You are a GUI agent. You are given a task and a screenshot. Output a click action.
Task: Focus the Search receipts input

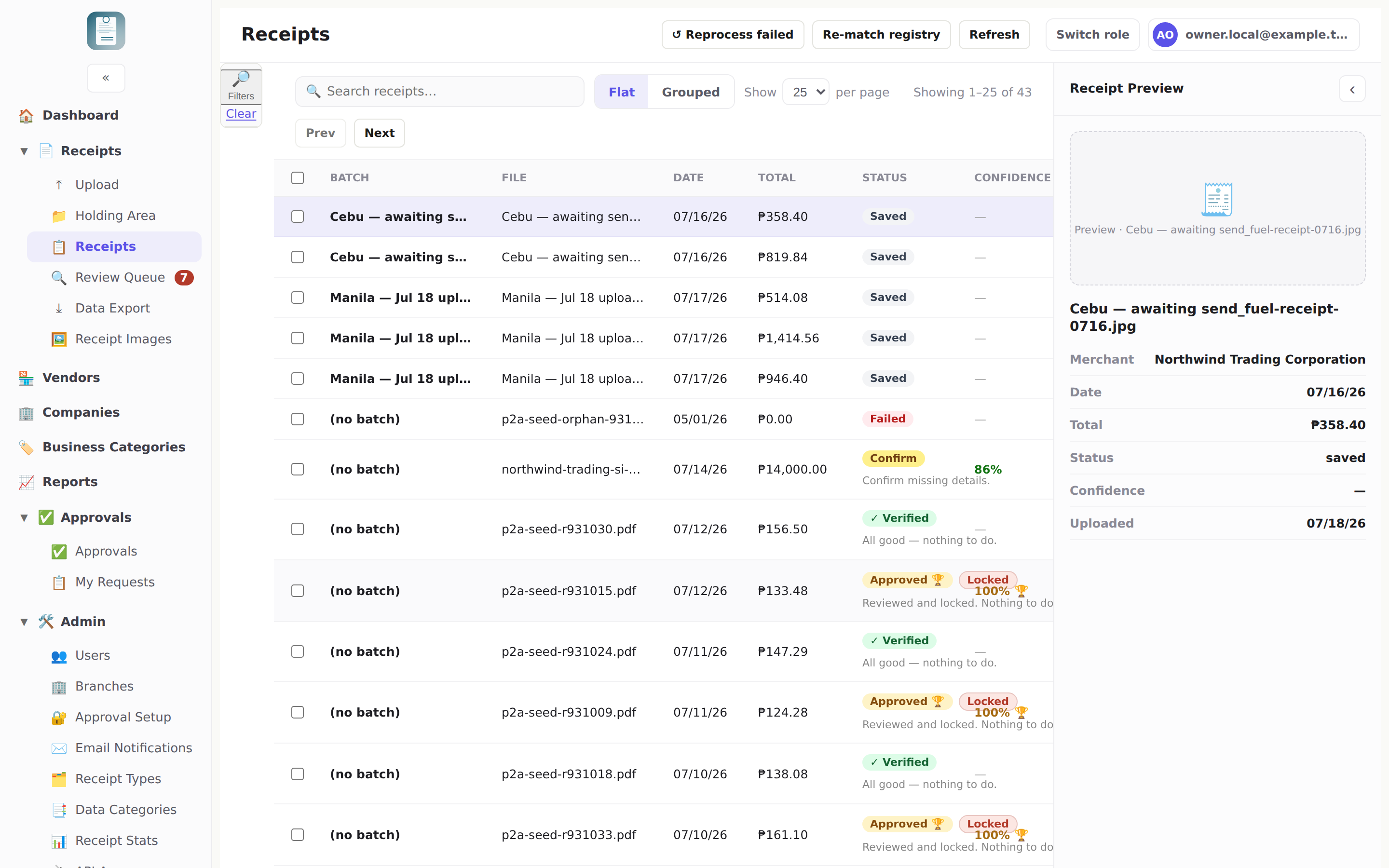[440, 91]
